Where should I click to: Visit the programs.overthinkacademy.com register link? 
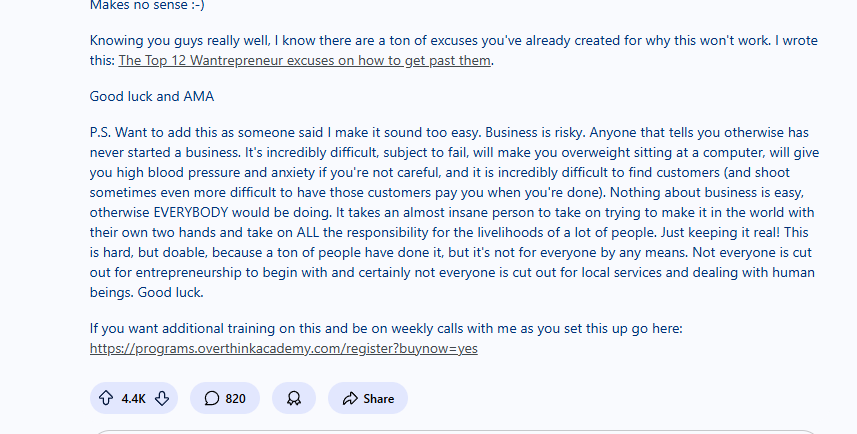(283, 349)
